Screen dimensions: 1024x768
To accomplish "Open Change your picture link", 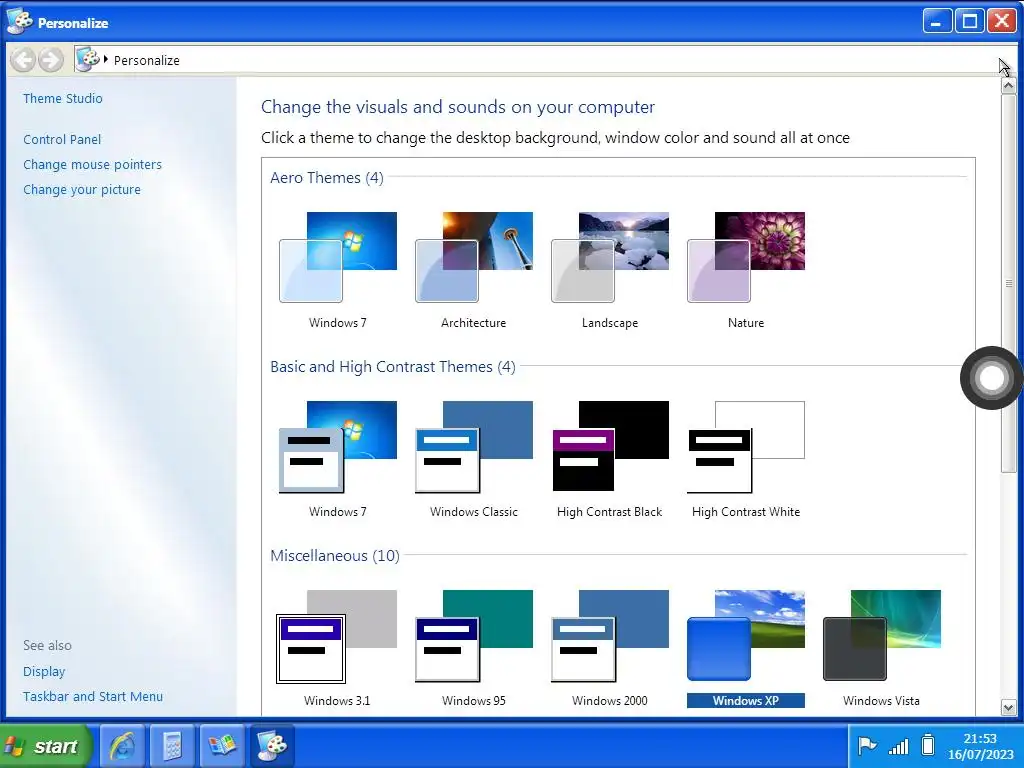I will 82,189.
